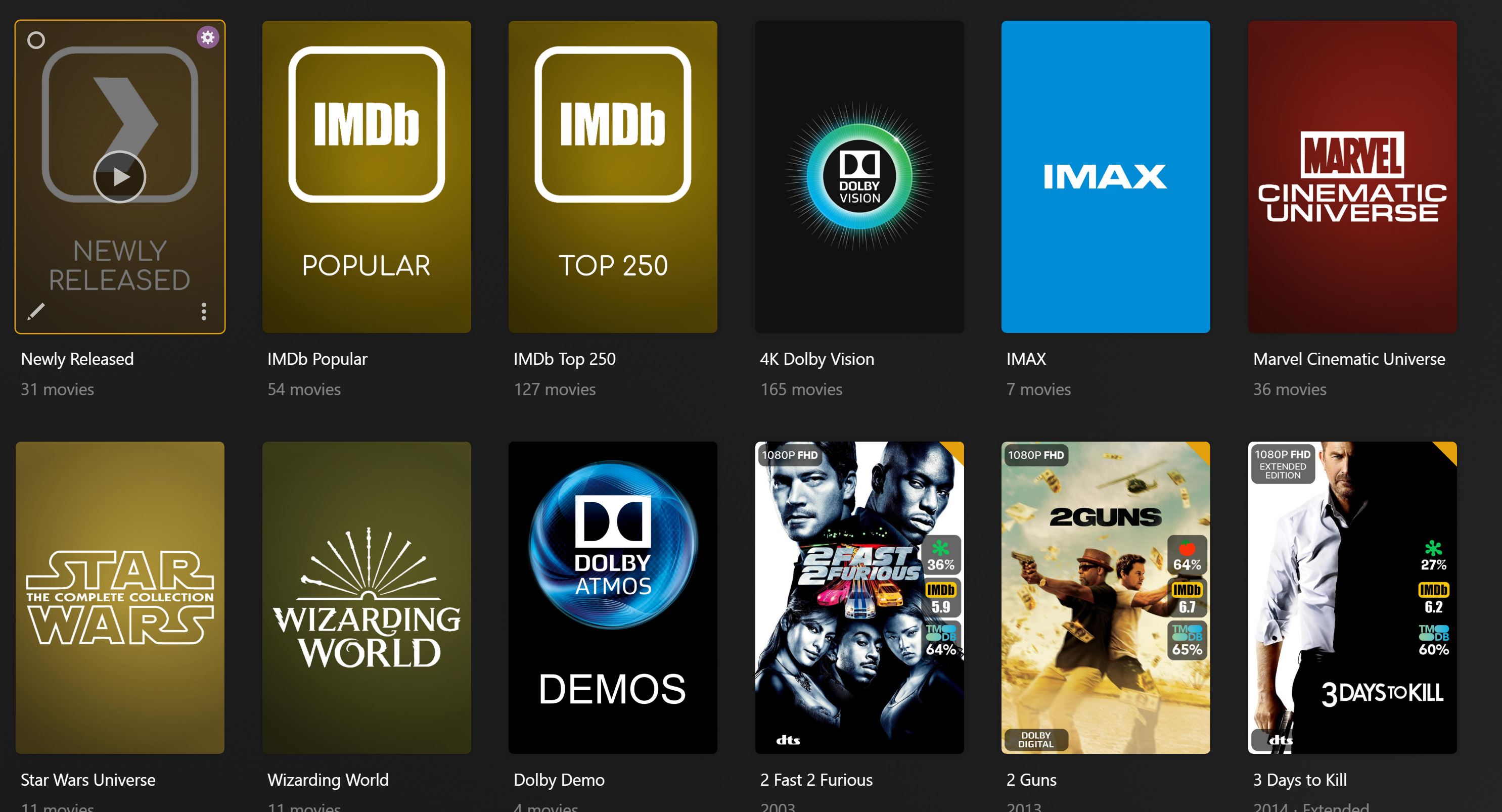Open the Star Wars Complete Collection poster

coord(120,597)
